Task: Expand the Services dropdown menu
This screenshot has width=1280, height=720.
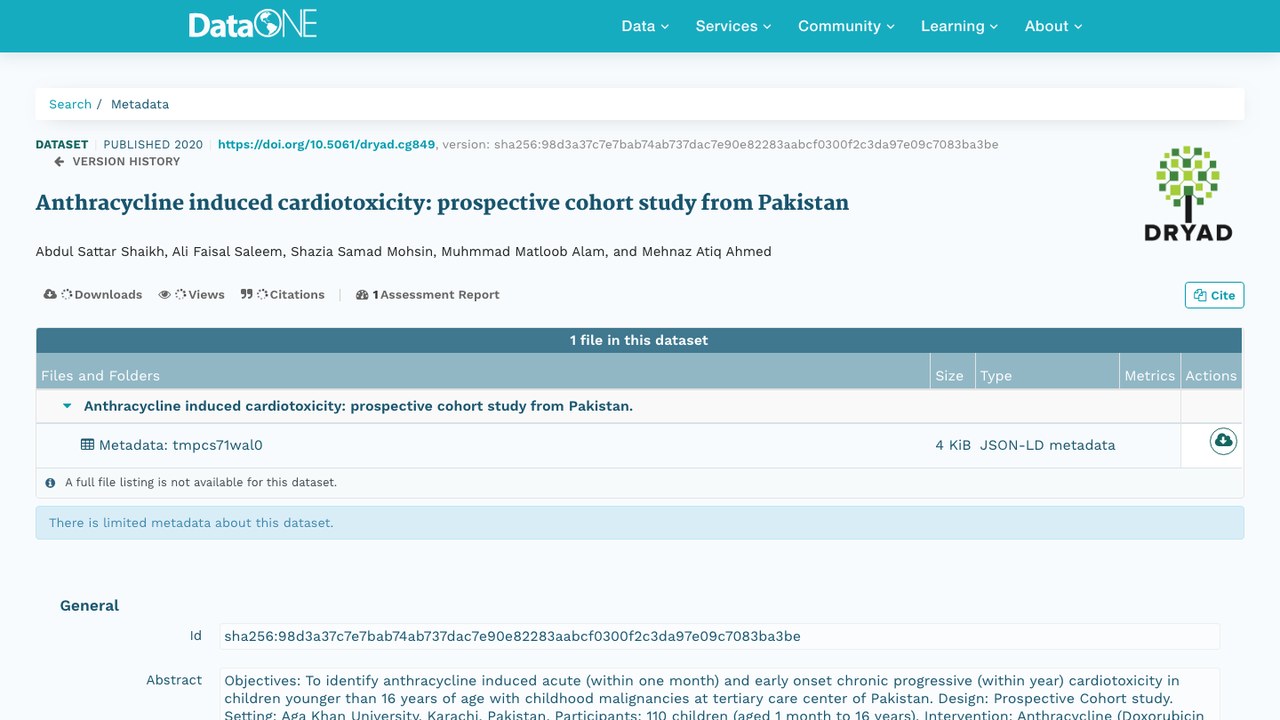Action: [733, 26]
